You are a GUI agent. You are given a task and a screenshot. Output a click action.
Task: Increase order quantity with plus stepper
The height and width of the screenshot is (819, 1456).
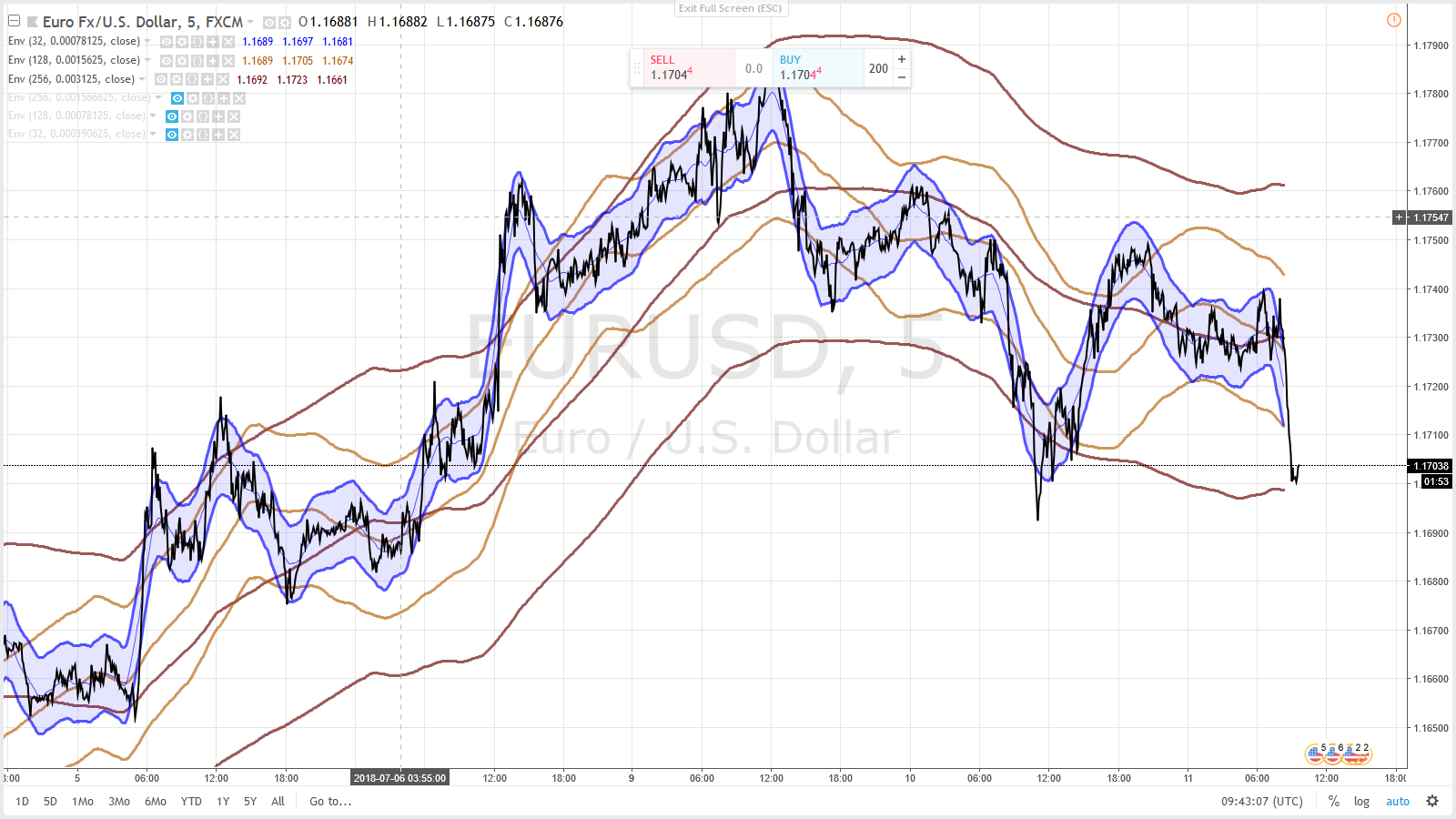pos(902,59)
